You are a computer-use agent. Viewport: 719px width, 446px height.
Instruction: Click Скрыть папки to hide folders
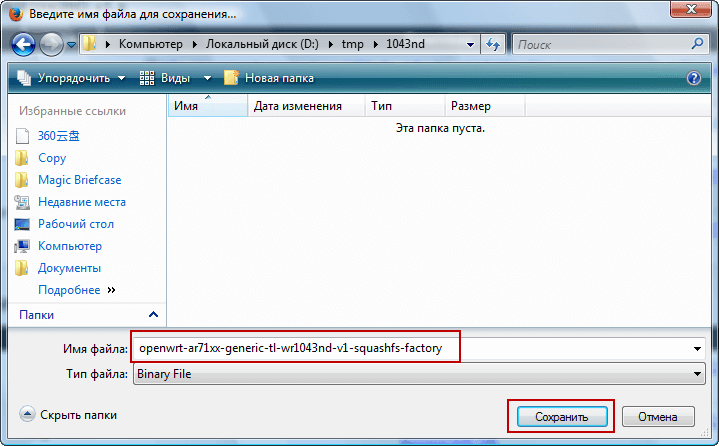pos(68,414)
